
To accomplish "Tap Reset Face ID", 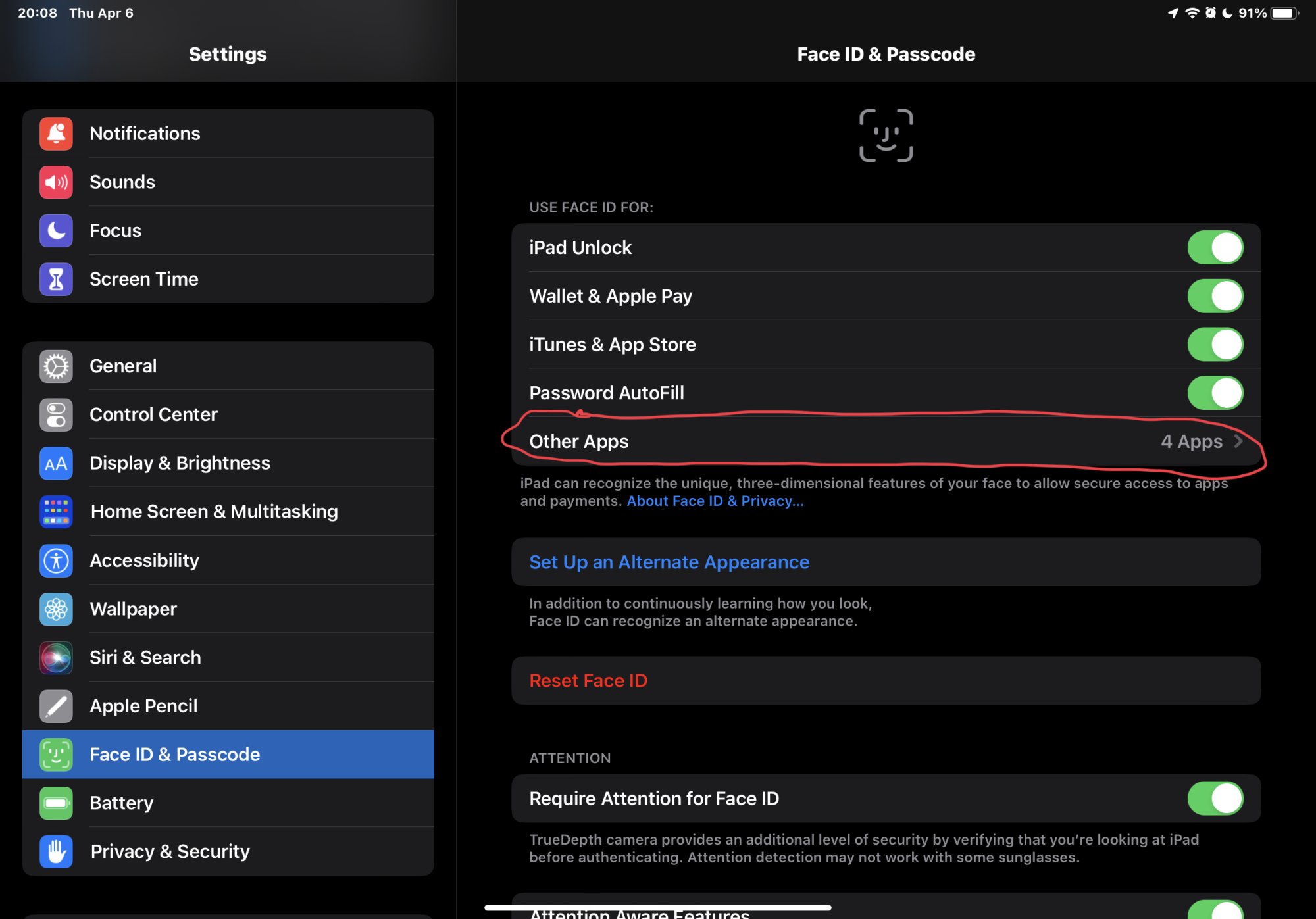I will pyautogui.click(x=886, y=681).
